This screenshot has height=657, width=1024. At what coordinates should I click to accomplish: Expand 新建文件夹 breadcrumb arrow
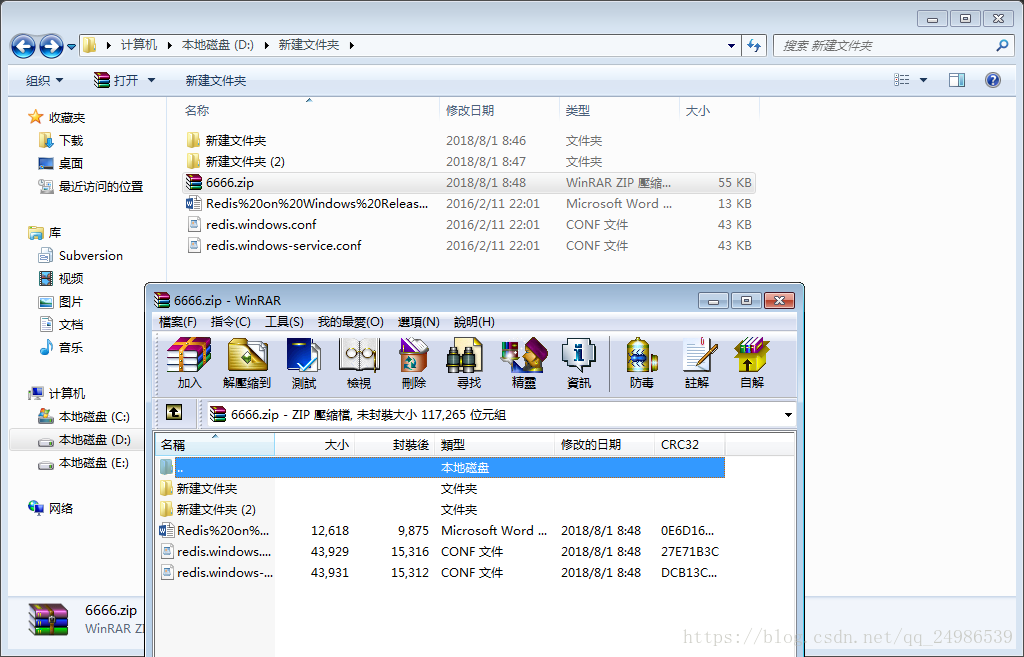tap(352, 45)
